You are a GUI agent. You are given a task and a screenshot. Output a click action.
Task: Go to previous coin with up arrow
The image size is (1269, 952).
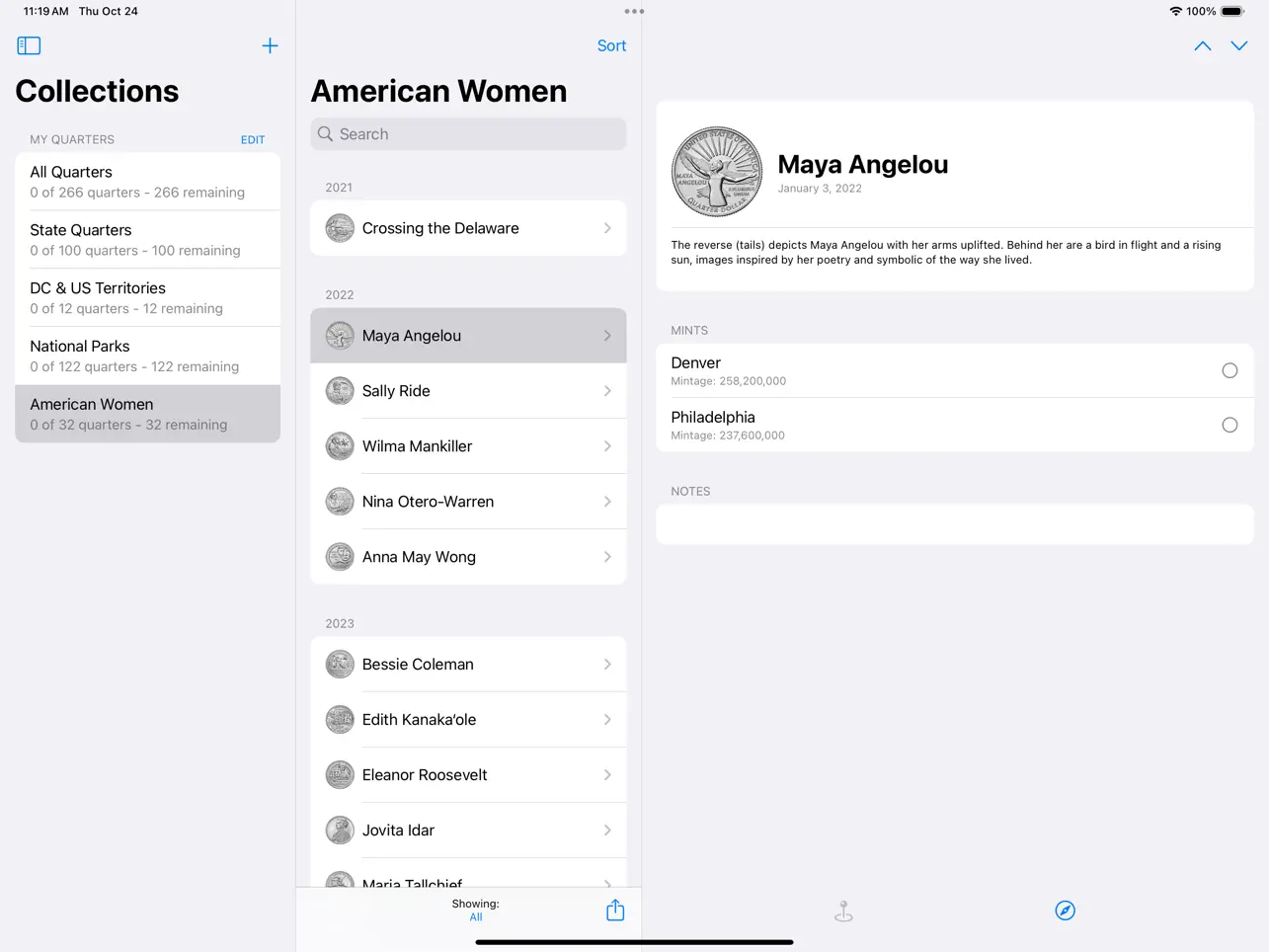1203,45
